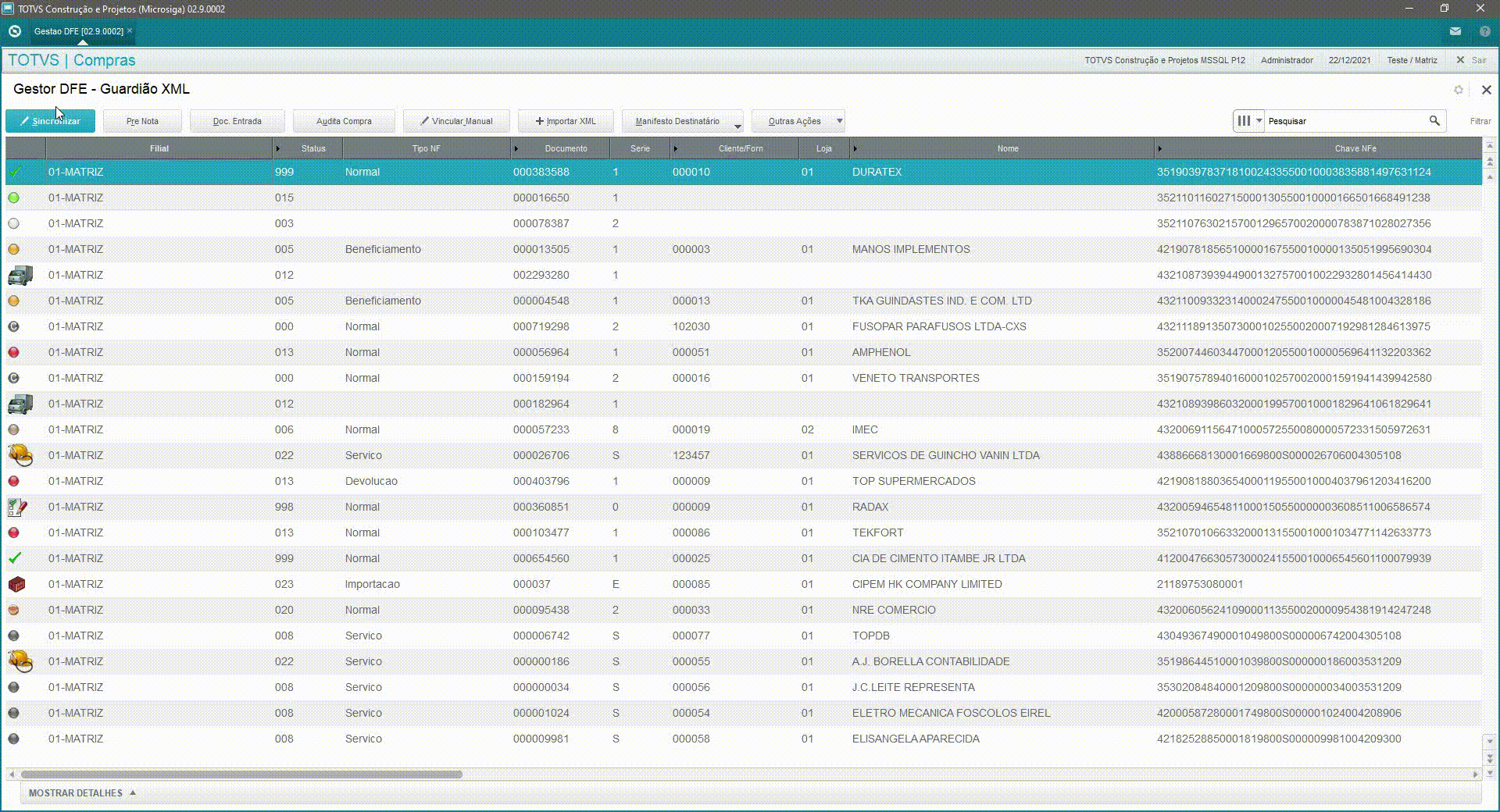The height and width of the screenshot is (812, 1500).
Task: Click status icon on VENETO TRANSPORTES row
Action: [x=13, y=378]
